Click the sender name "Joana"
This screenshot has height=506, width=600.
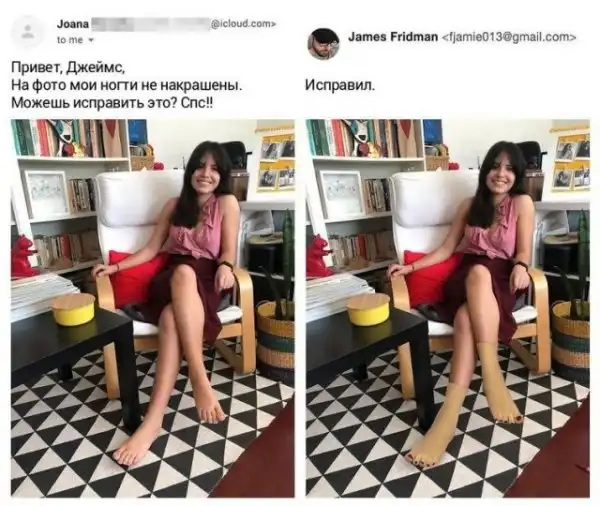[x=73, y=24]
